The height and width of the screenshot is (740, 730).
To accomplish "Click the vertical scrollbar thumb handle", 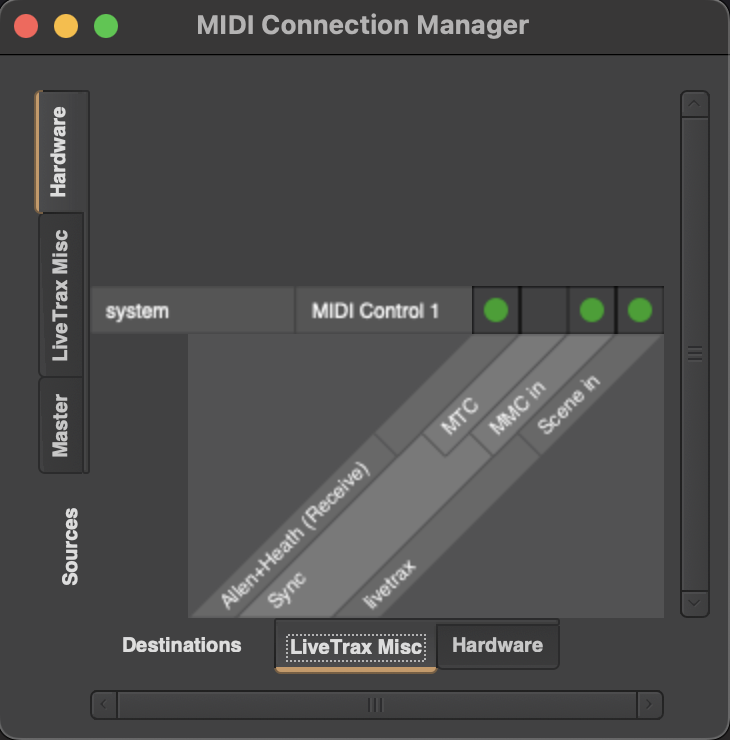I will [x=694, y=353].
